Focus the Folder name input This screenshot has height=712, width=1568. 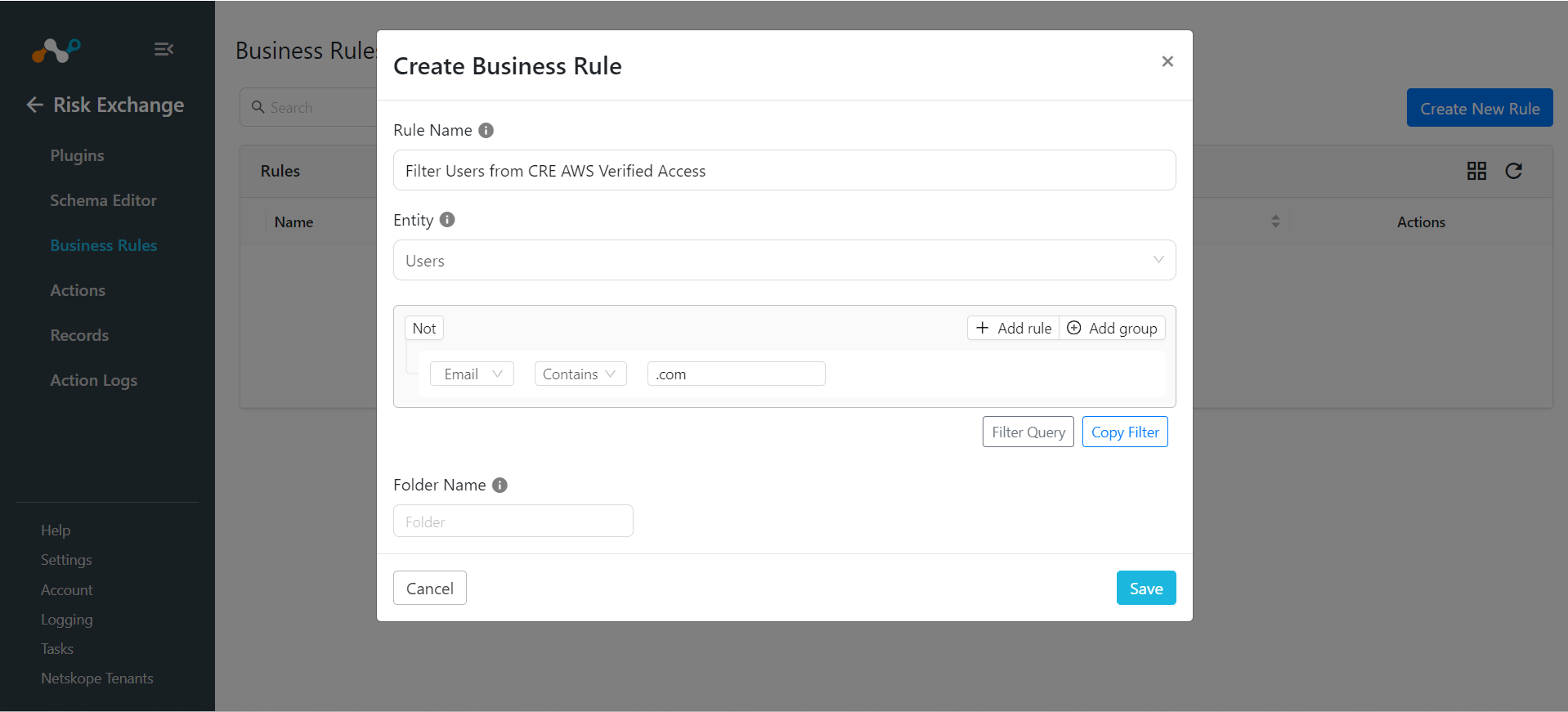coord(513,521)
